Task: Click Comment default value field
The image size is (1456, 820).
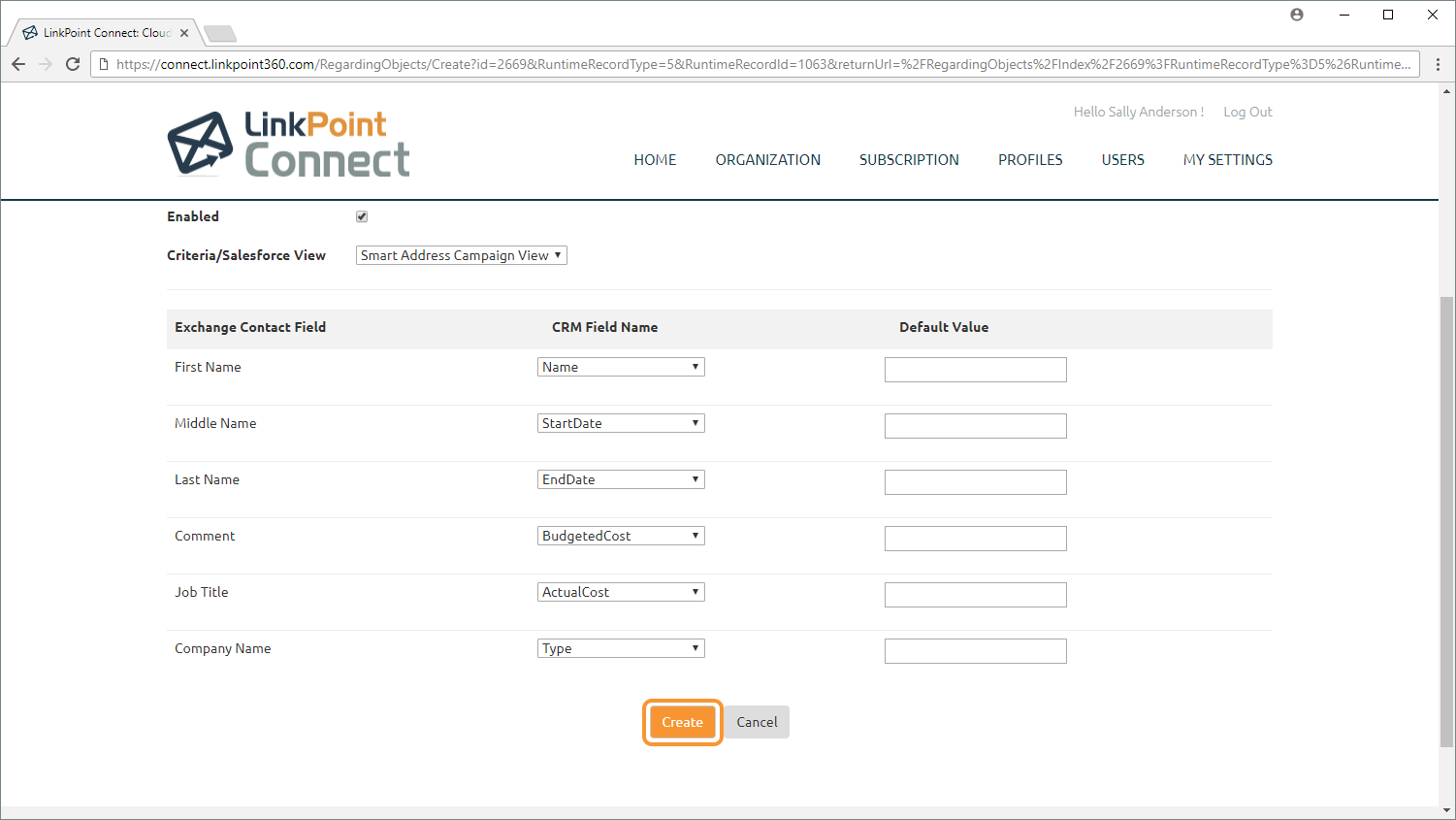Action: (976, 539)
